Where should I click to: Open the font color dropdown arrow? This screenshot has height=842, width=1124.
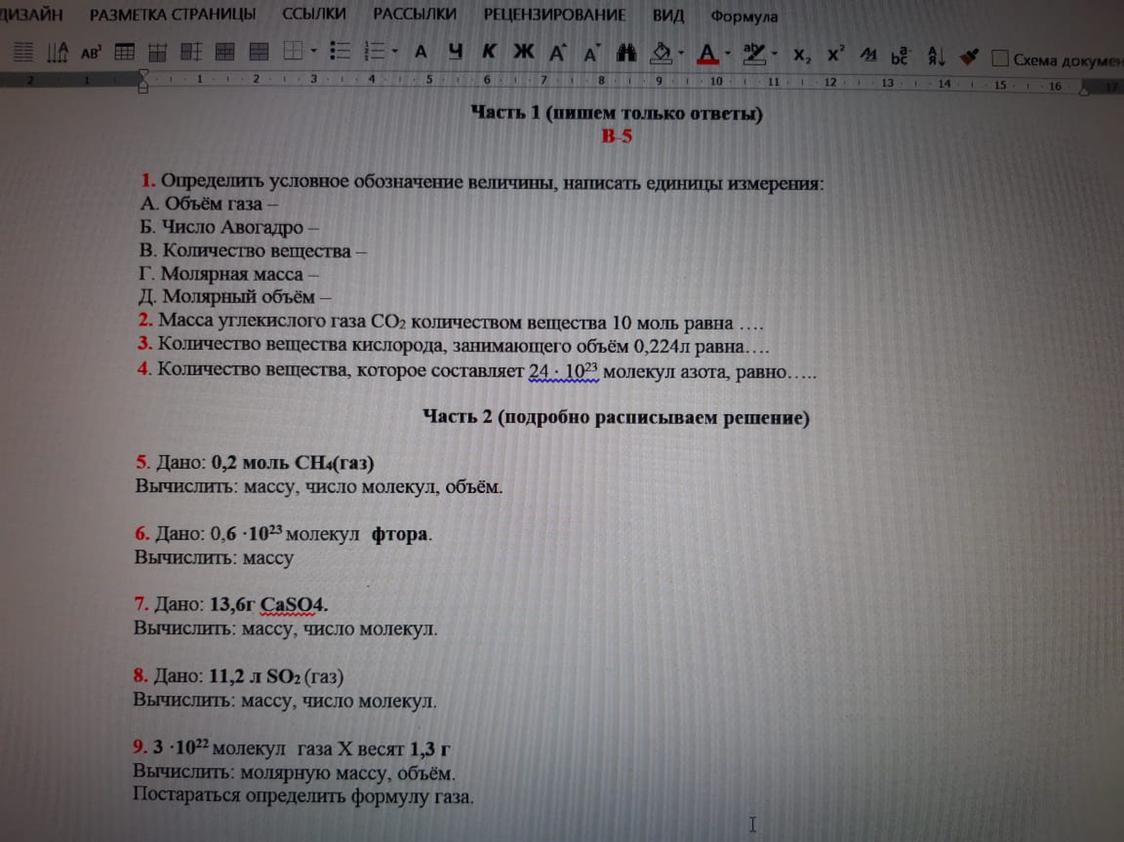pos(728,53)
